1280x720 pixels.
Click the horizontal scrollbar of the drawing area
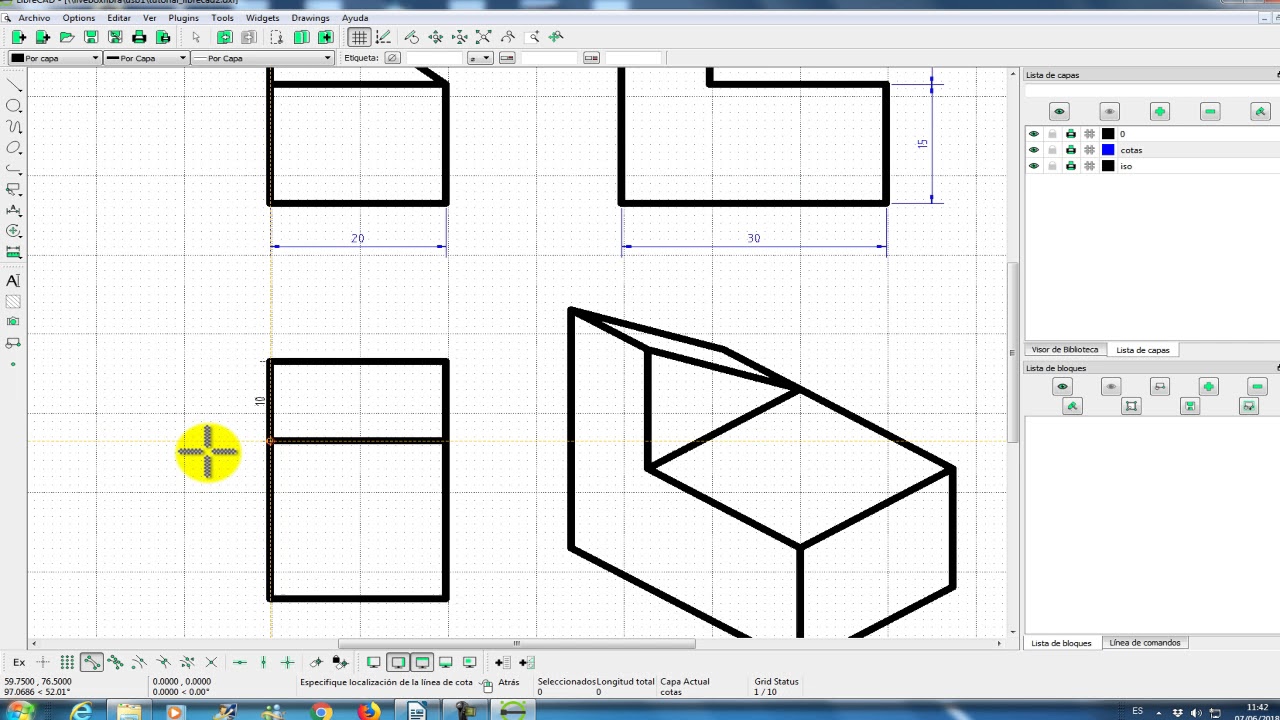pos(516,643)
